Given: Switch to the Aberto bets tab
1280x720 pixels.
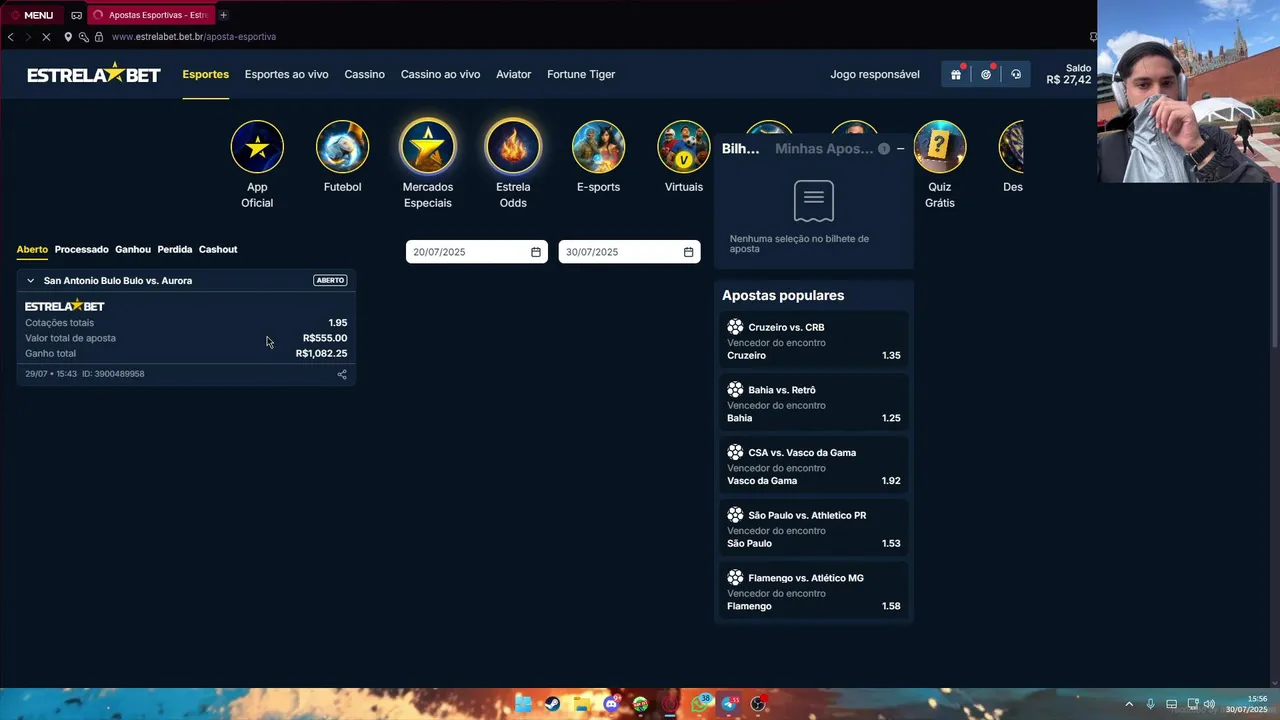Looking at the screenshot, I should [x=32, y=249].
